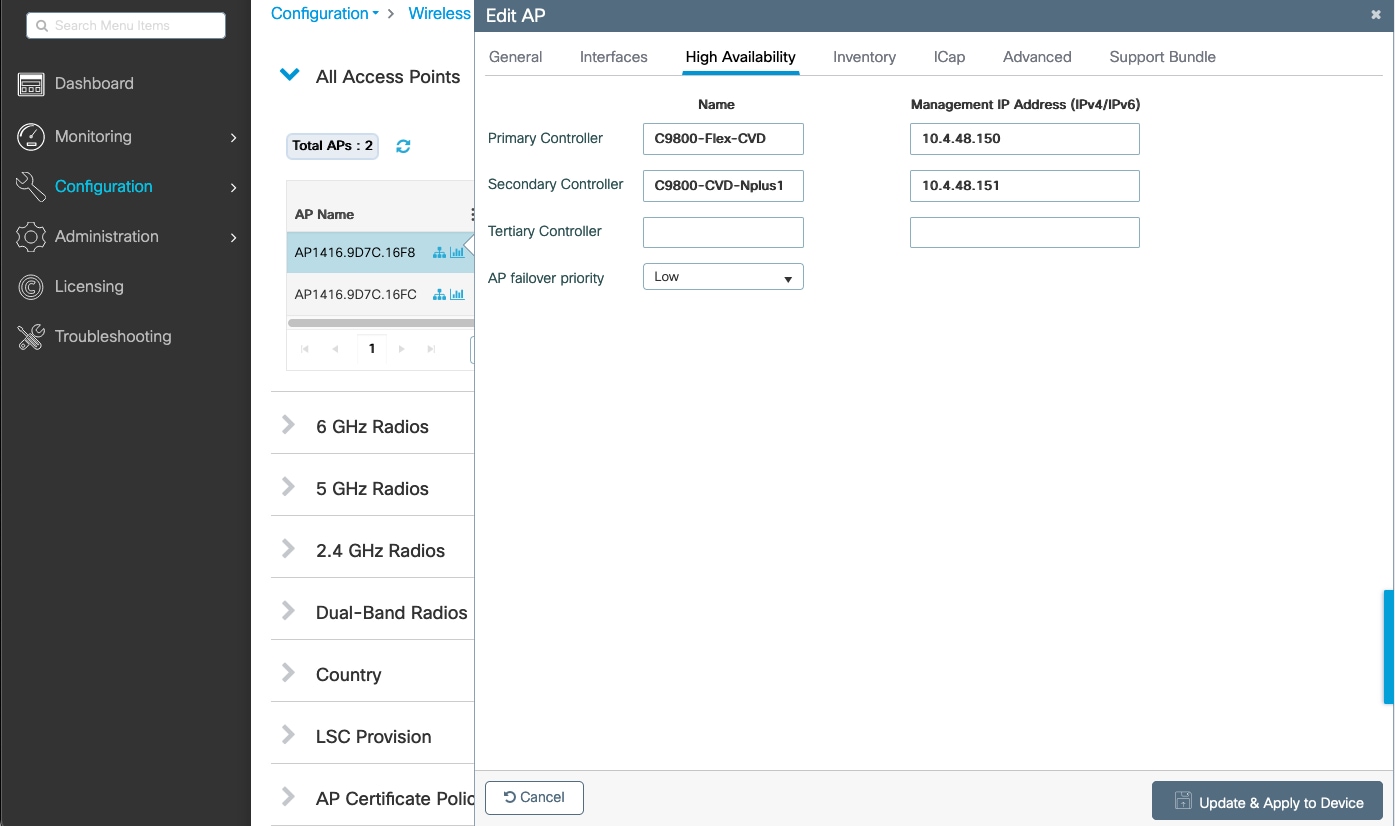1395x826 pixels.
Task: Open the Support Bundle tab
Action: coord(1163,57)
